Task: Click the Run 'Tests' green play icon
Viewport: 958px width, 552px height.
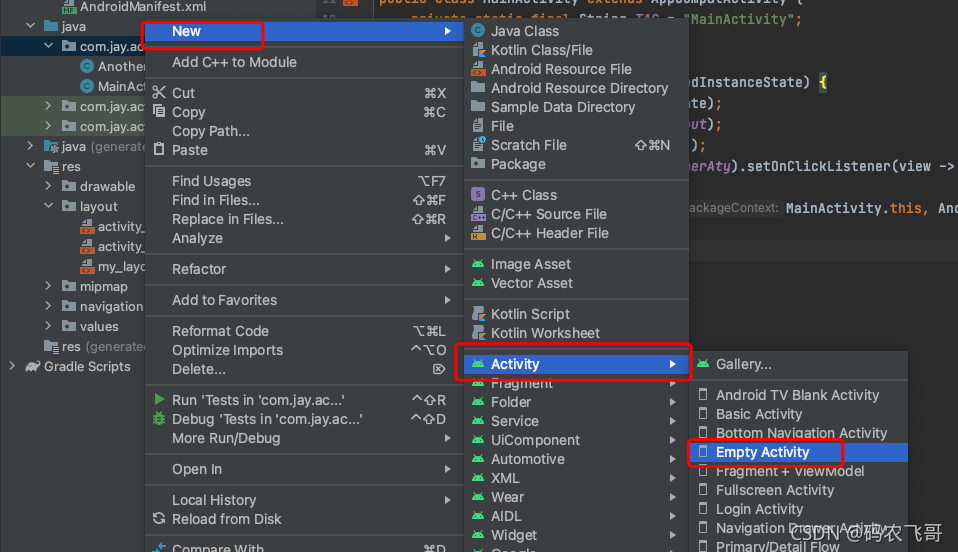Action: click(x=159, y=400)
